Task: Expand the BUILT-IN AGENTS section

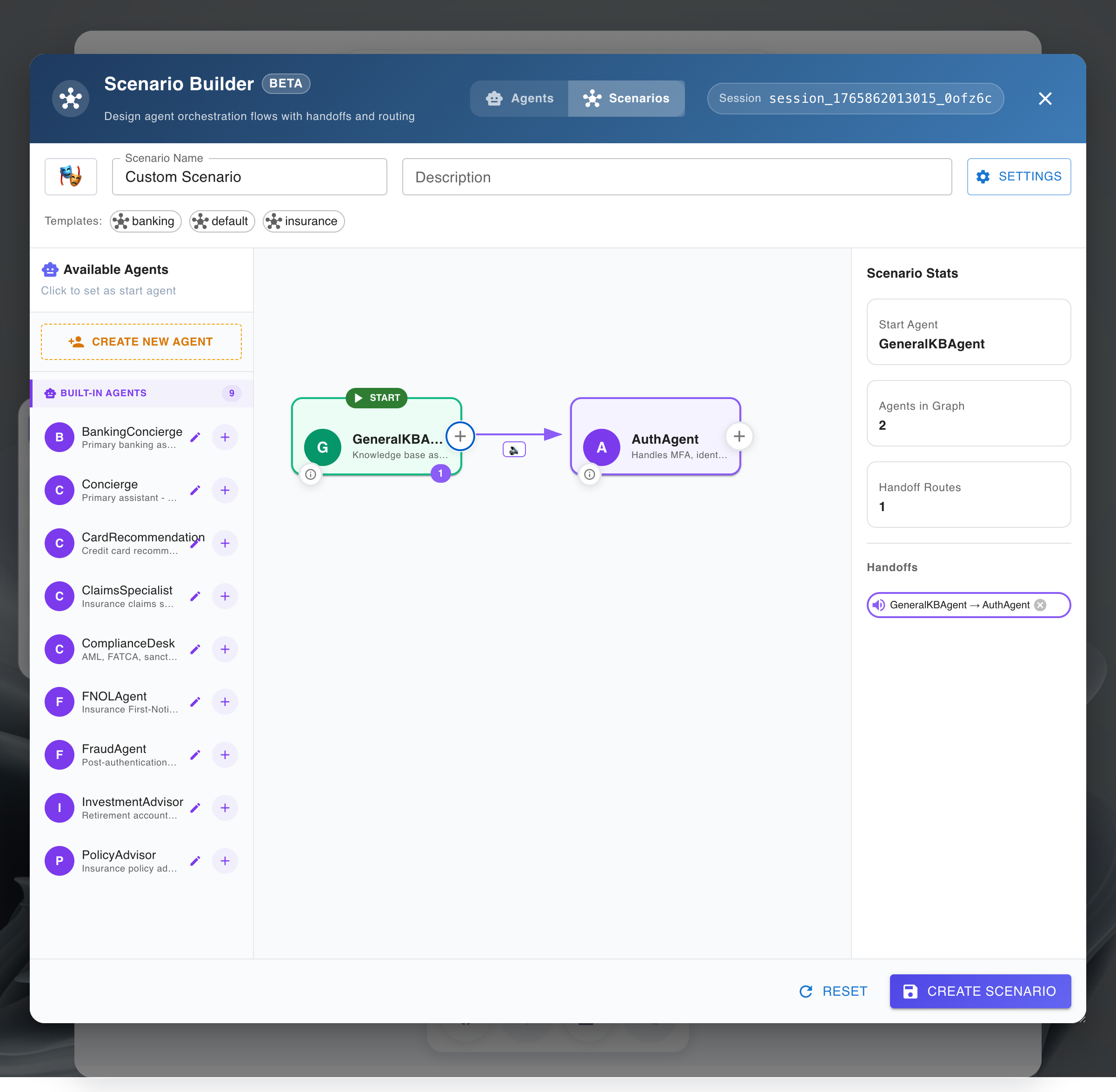Action: pyautogui.click(x=141, y=393)
